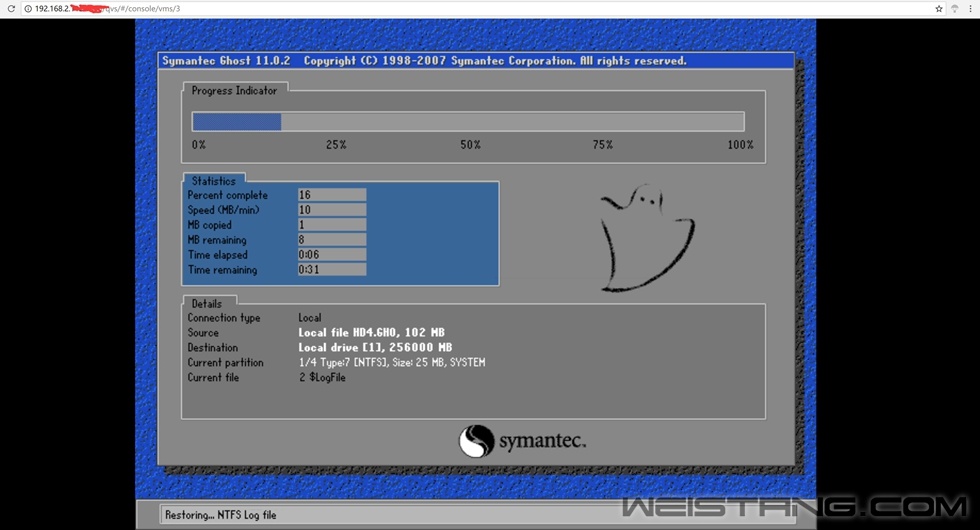
Task: Click the Details panel heading
Action: [207, 304]
